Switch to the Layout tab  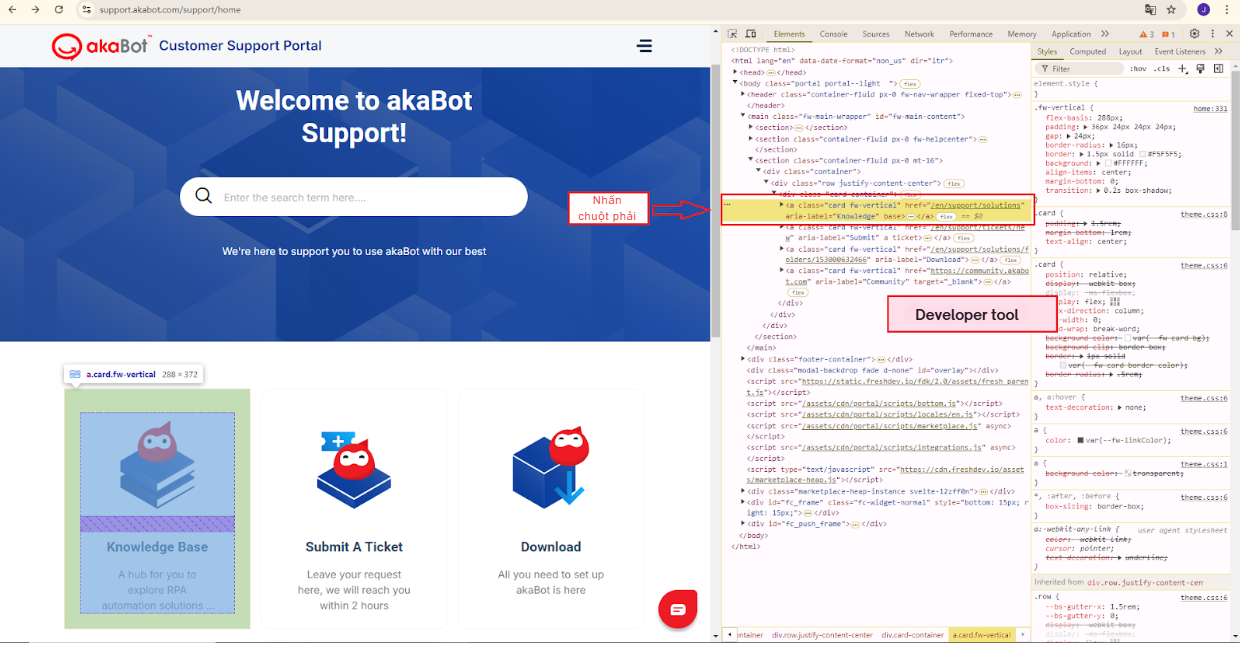[1131, 51]
